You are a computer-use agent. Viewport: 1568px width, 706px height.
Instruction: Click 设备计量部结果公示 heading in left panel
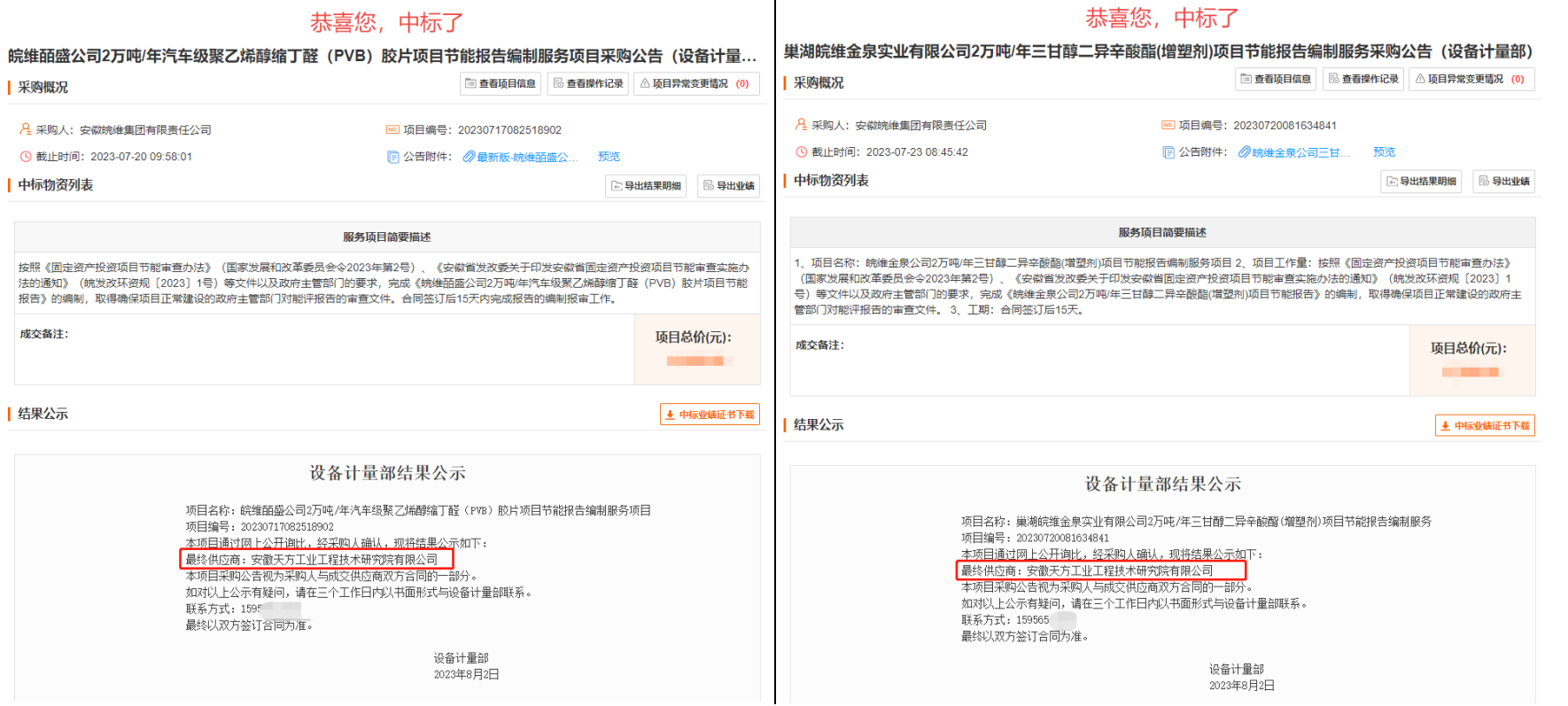pos(387,473)
